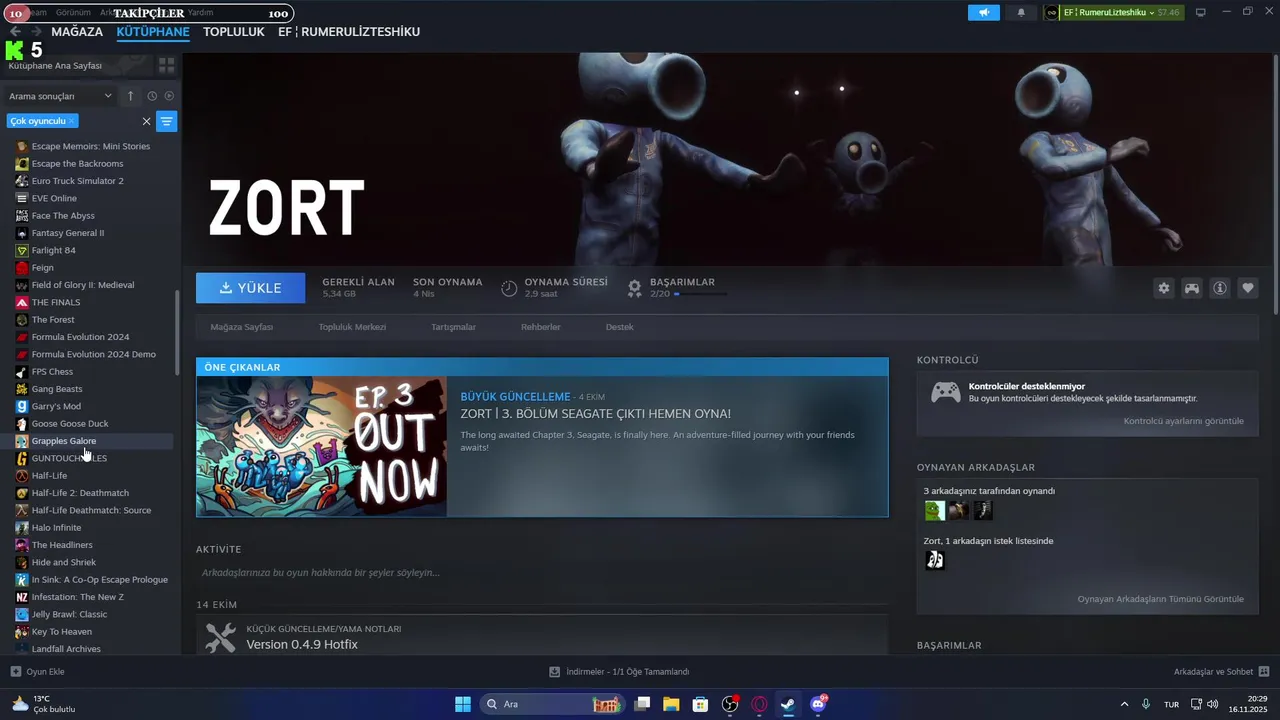This screenshot has width=1280, height=720.
Task: Open Kontrolcü ayarlarını görüntüle link
Action: coord(1184,421)
